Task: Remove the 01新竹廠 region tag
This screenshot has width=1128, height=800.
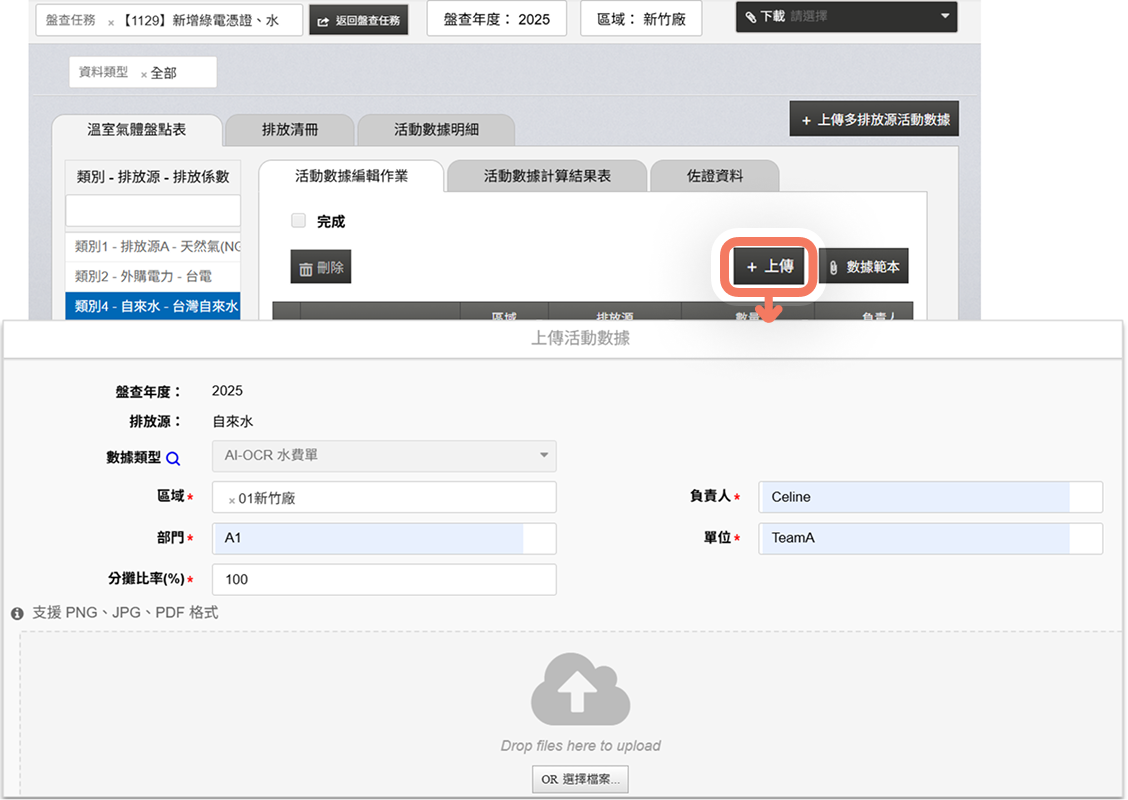Action: pyautogui.click(x=232, y=499)
